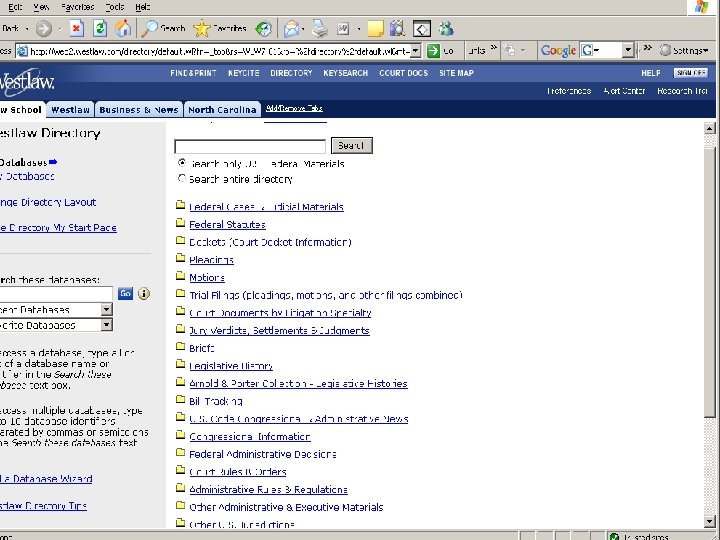Open browser Search magnifier button

coord(163,29)
